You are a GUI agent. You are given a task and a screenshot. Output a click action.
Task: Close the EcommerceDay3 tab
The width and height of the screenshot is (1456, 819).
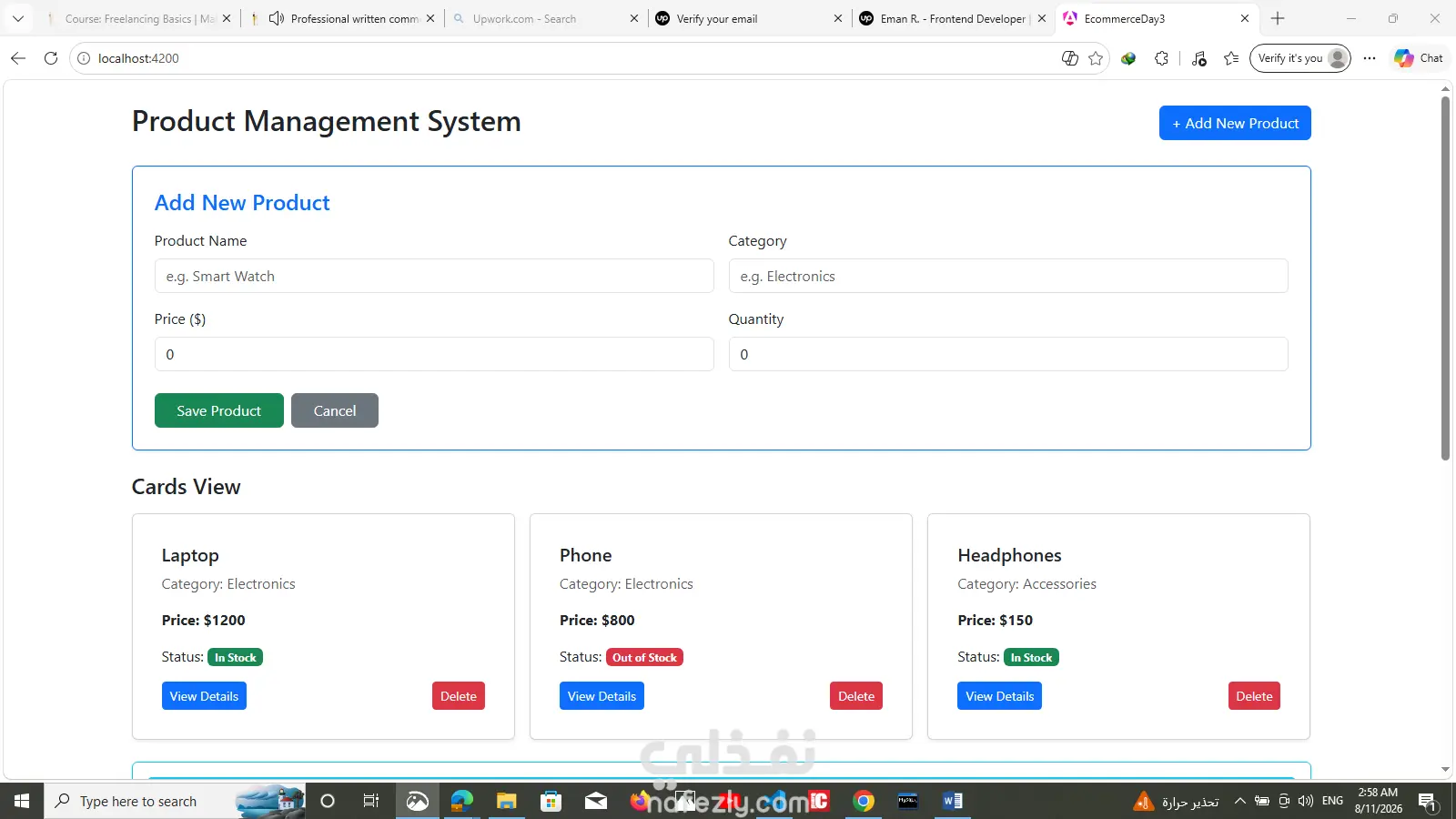point(1245,18)
